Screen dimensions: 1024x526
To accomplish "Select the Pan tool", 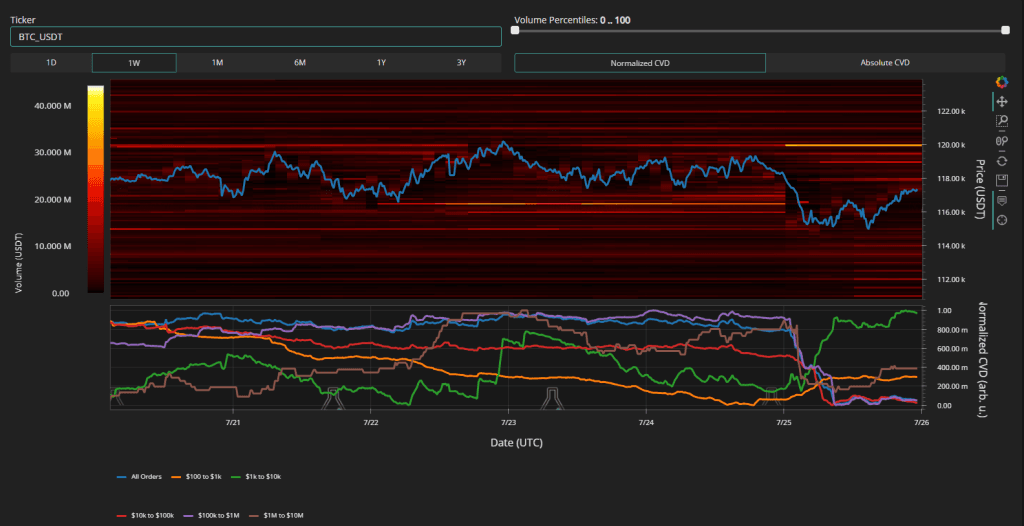I will click(x=1001, y=101).
